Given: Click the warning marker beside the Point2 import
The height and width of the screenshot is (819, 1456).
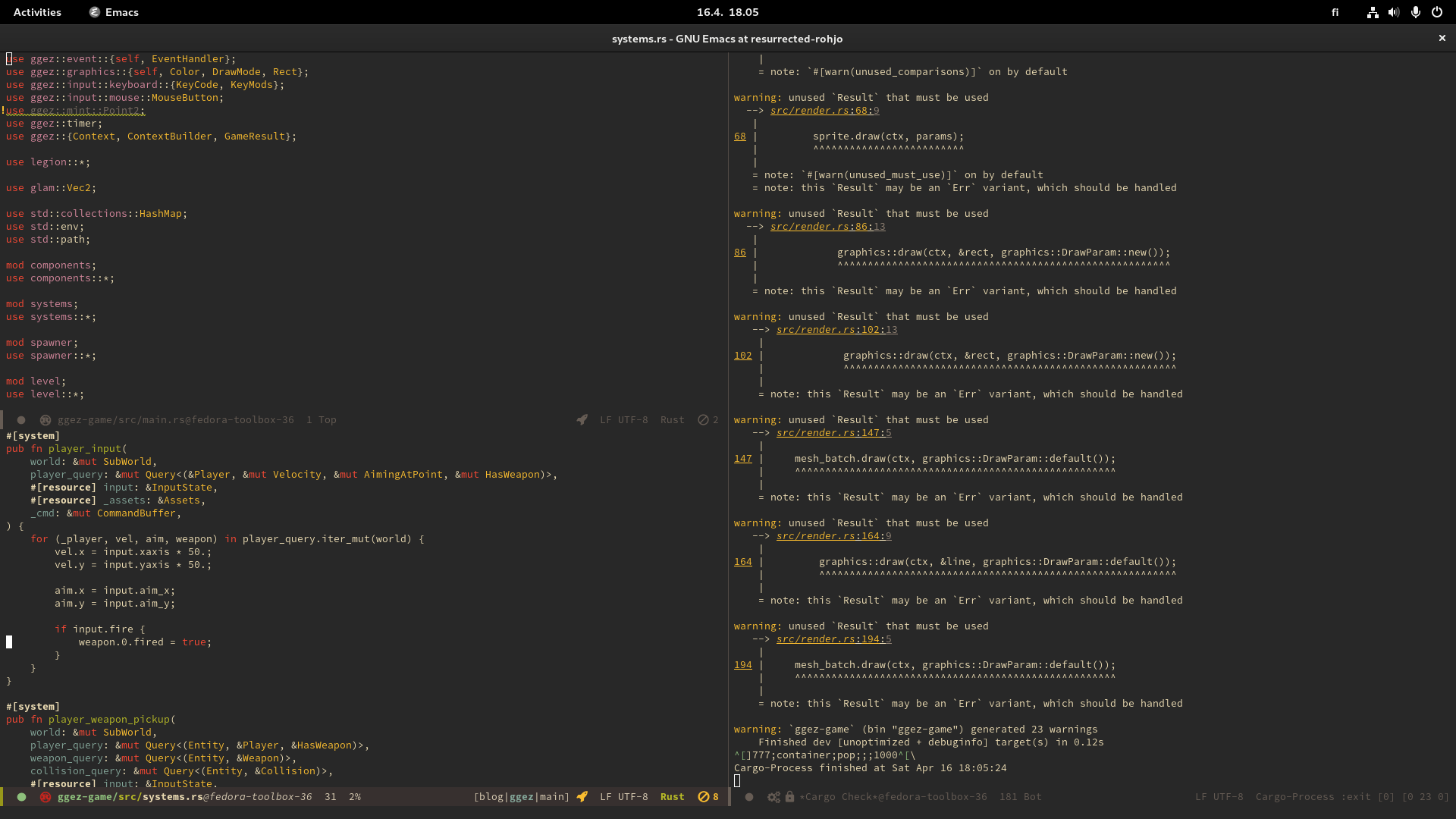Looking at the screenshot, I should (3, 111).
